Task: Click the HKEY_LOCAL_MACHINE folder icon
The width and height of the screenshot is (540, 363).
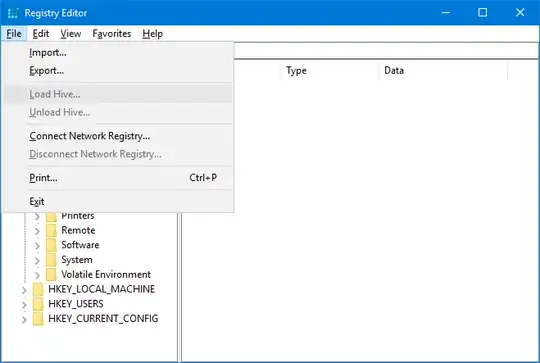Action: click(x=38, y=290)
